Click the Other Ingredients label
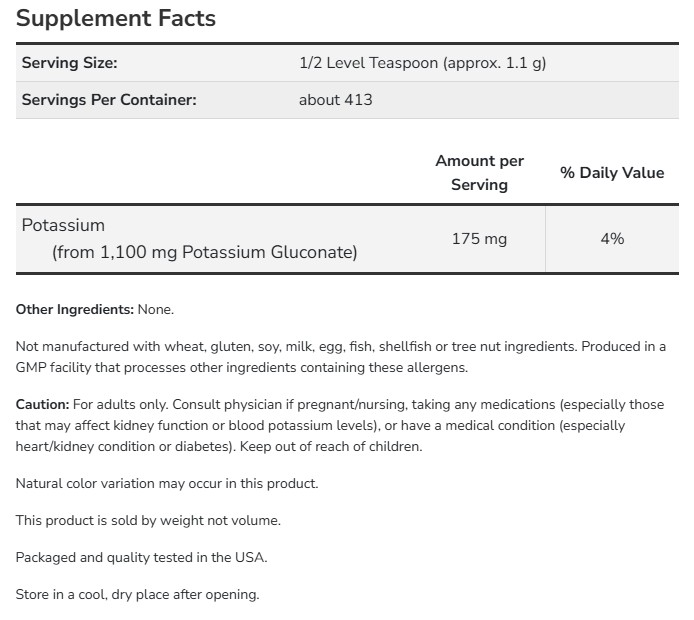Viewport: 694px width, 620px height. tap(74, 310)
